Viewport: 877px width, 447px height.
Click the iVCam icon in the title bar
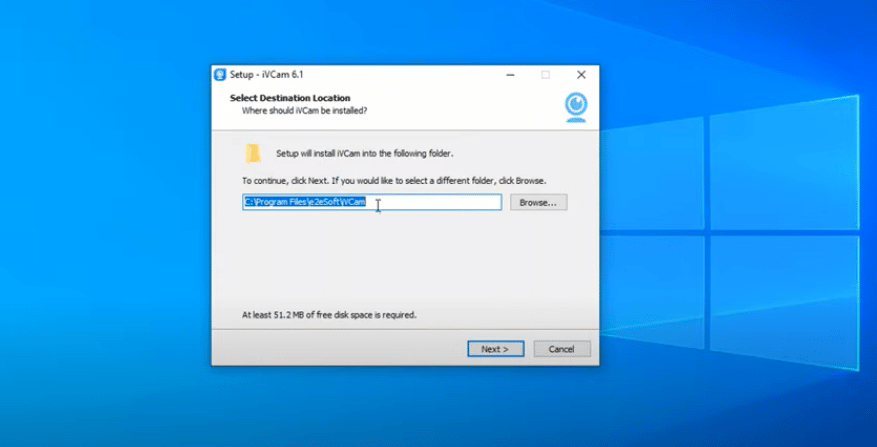click(x=220, y=75)
